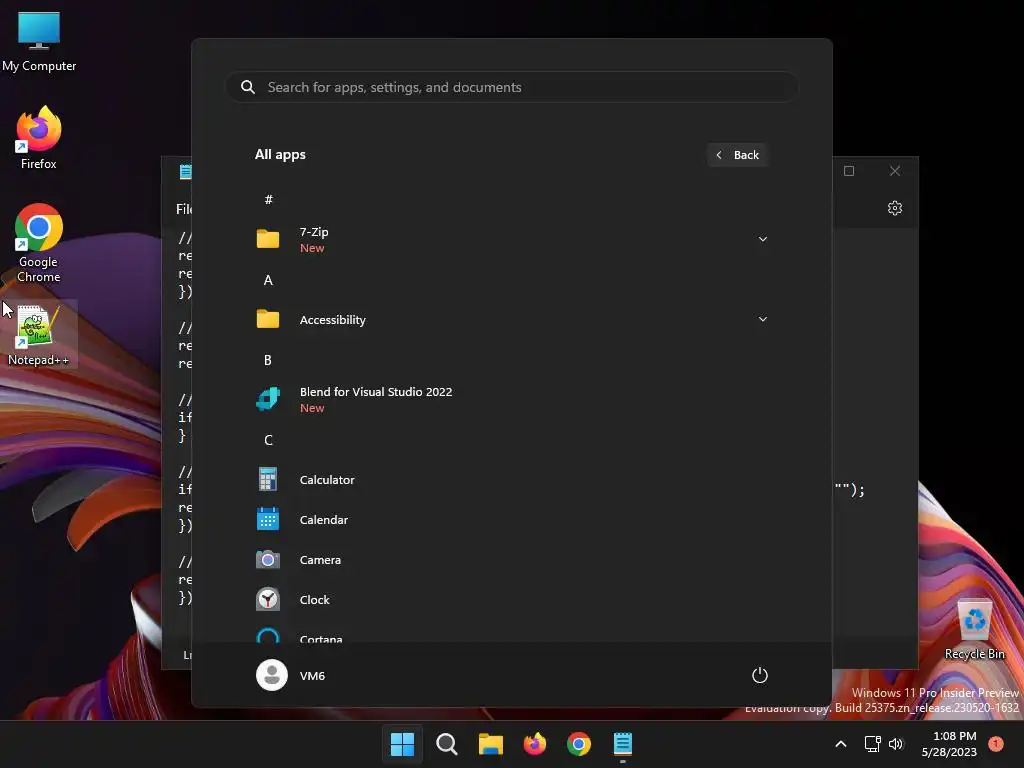This screenshot has height=768, width=1024.
Task: Click the magnifier icon in search box
Action: [248, 87]
